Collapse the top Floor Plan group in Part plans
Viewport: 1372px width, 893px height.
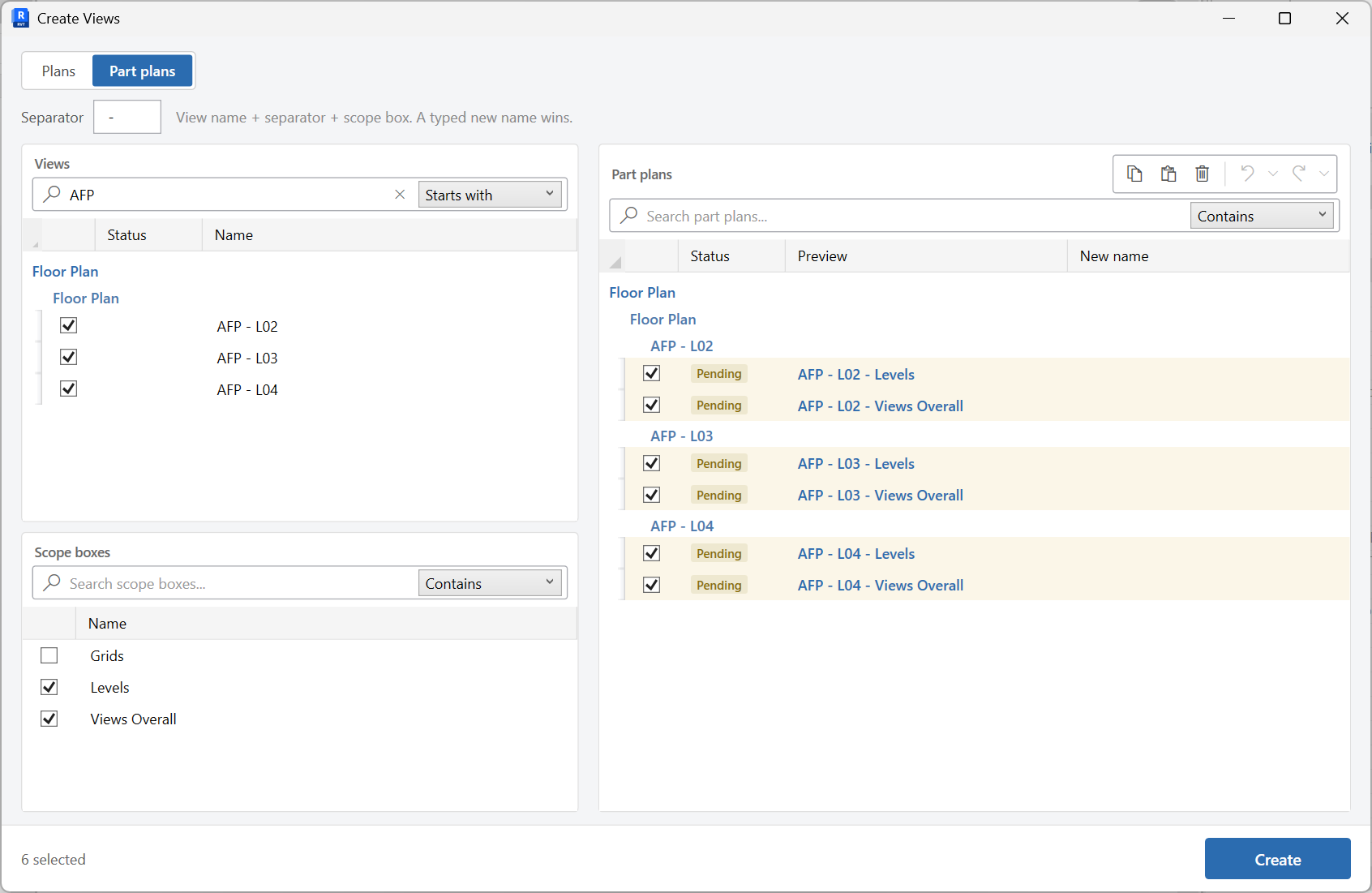coord(642,293)
